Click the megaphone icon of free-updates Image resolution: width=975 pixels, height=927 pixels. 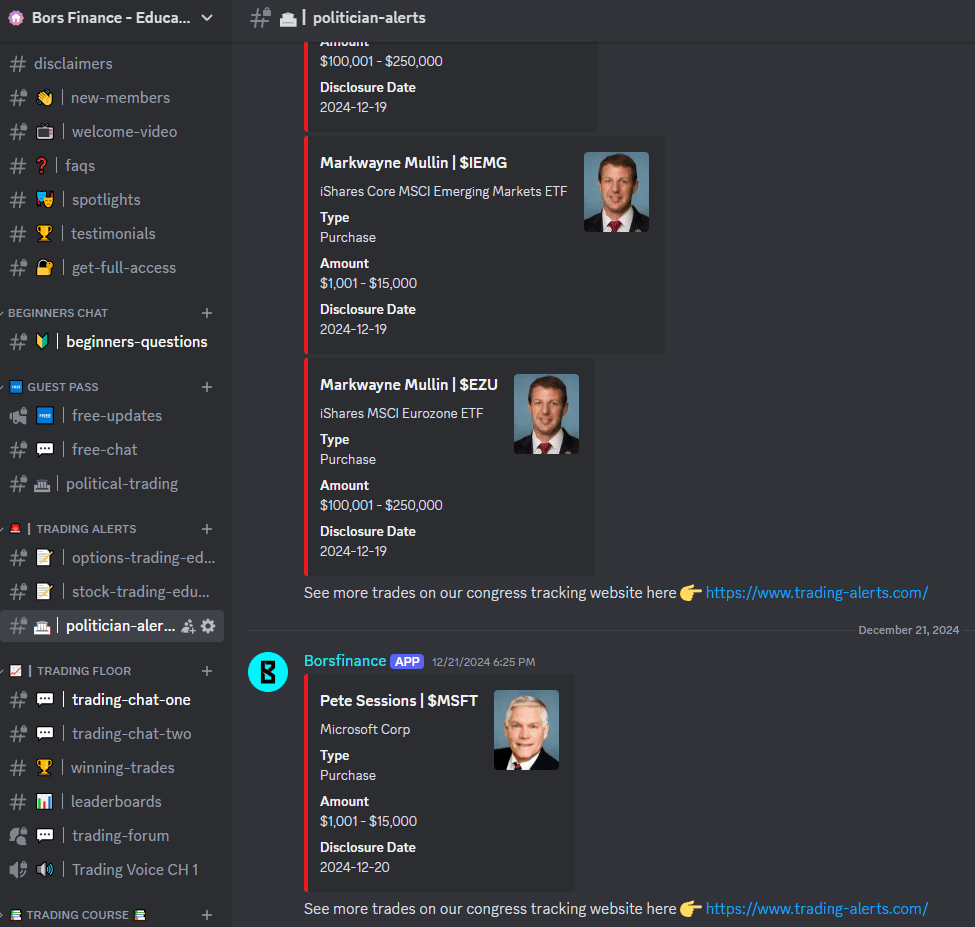(x=18, y=415)
